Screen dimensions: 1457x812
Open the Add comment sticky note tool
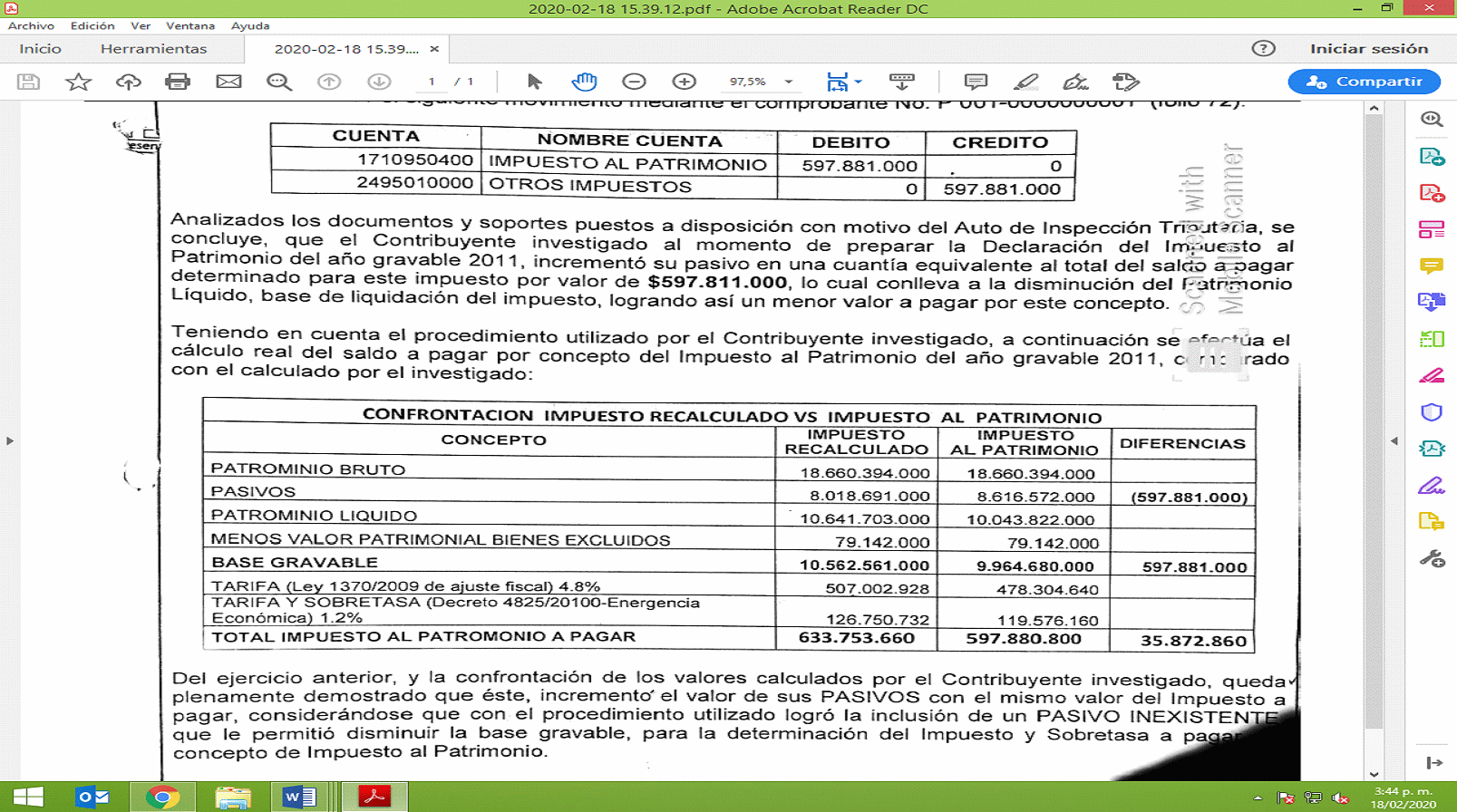click(x=976, y=82)
